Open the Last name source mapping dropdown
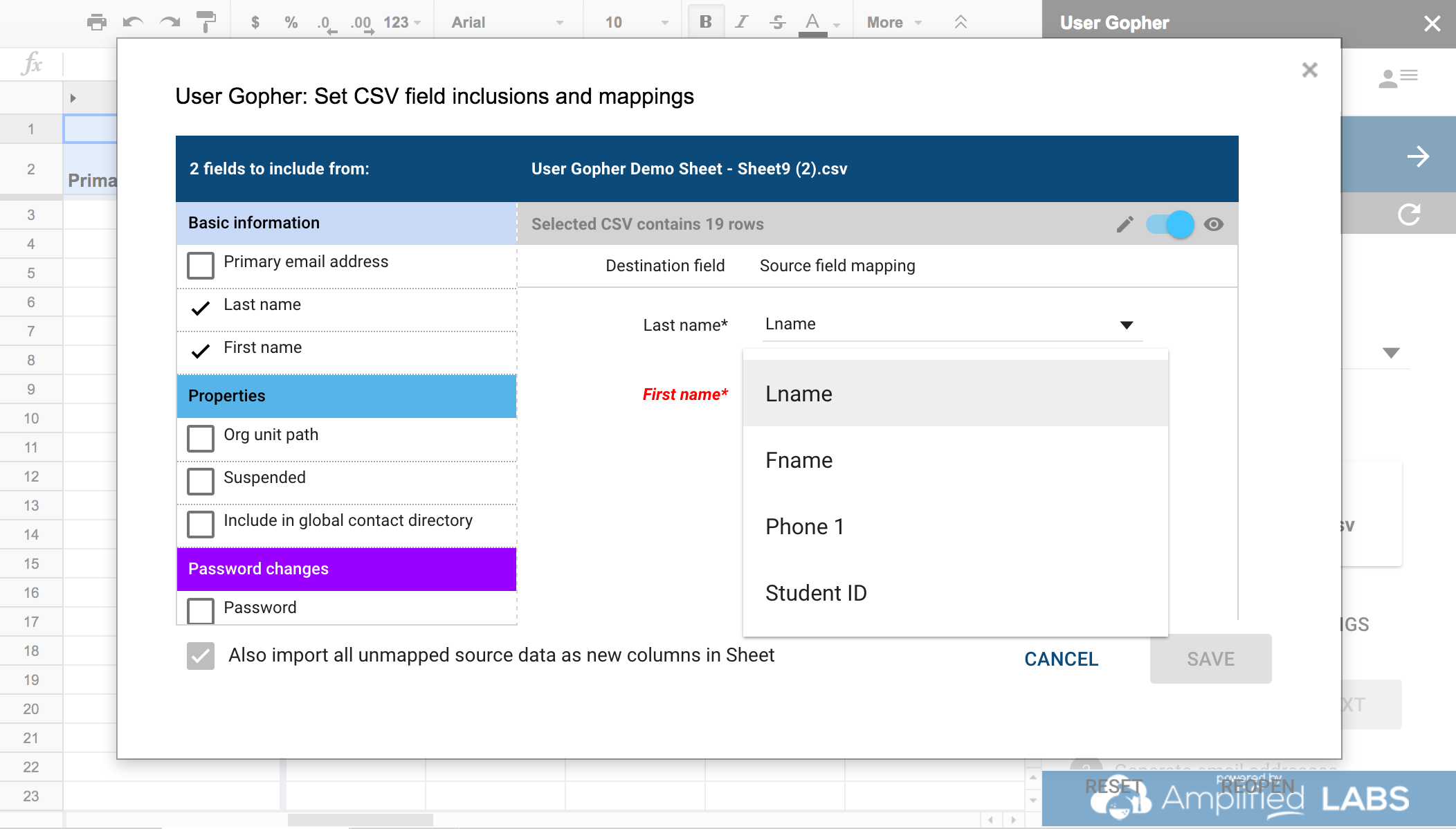The width and height of the screenshot is (1456, 829). pyautogui.click(x=952, y=325)
